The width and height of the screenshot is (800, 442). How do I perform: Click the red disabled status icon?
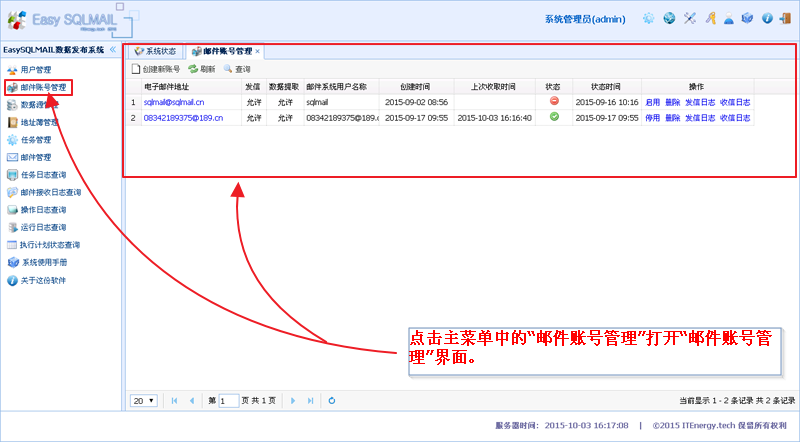click(554, 101)
